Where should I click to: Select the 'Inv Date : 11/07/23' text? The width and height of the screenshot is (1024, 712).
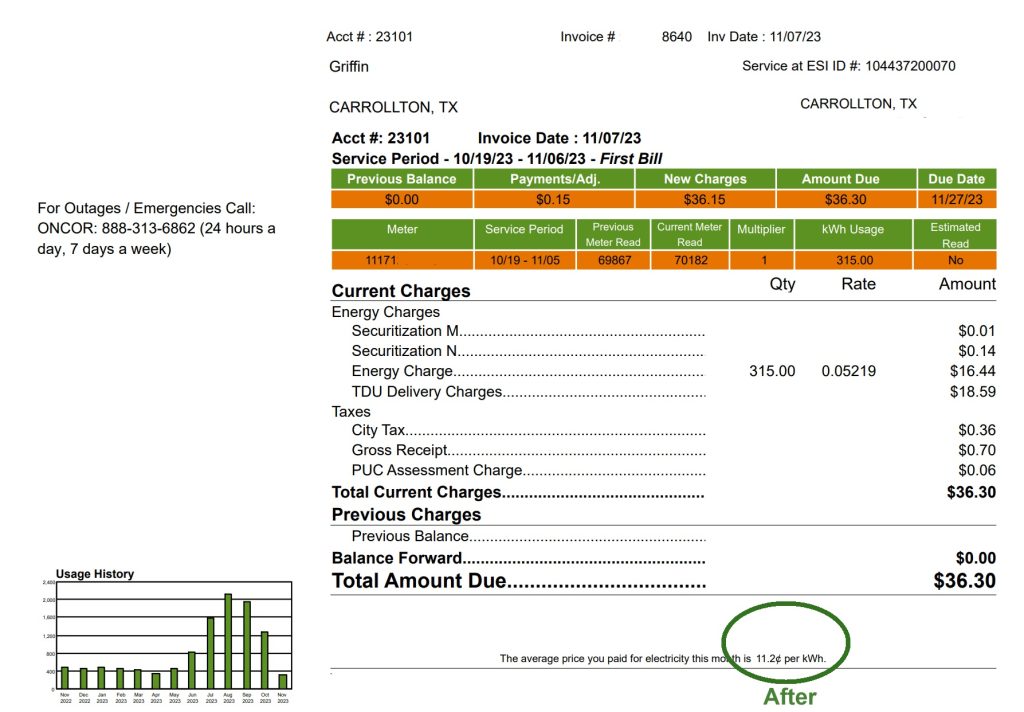pos(764,37)
